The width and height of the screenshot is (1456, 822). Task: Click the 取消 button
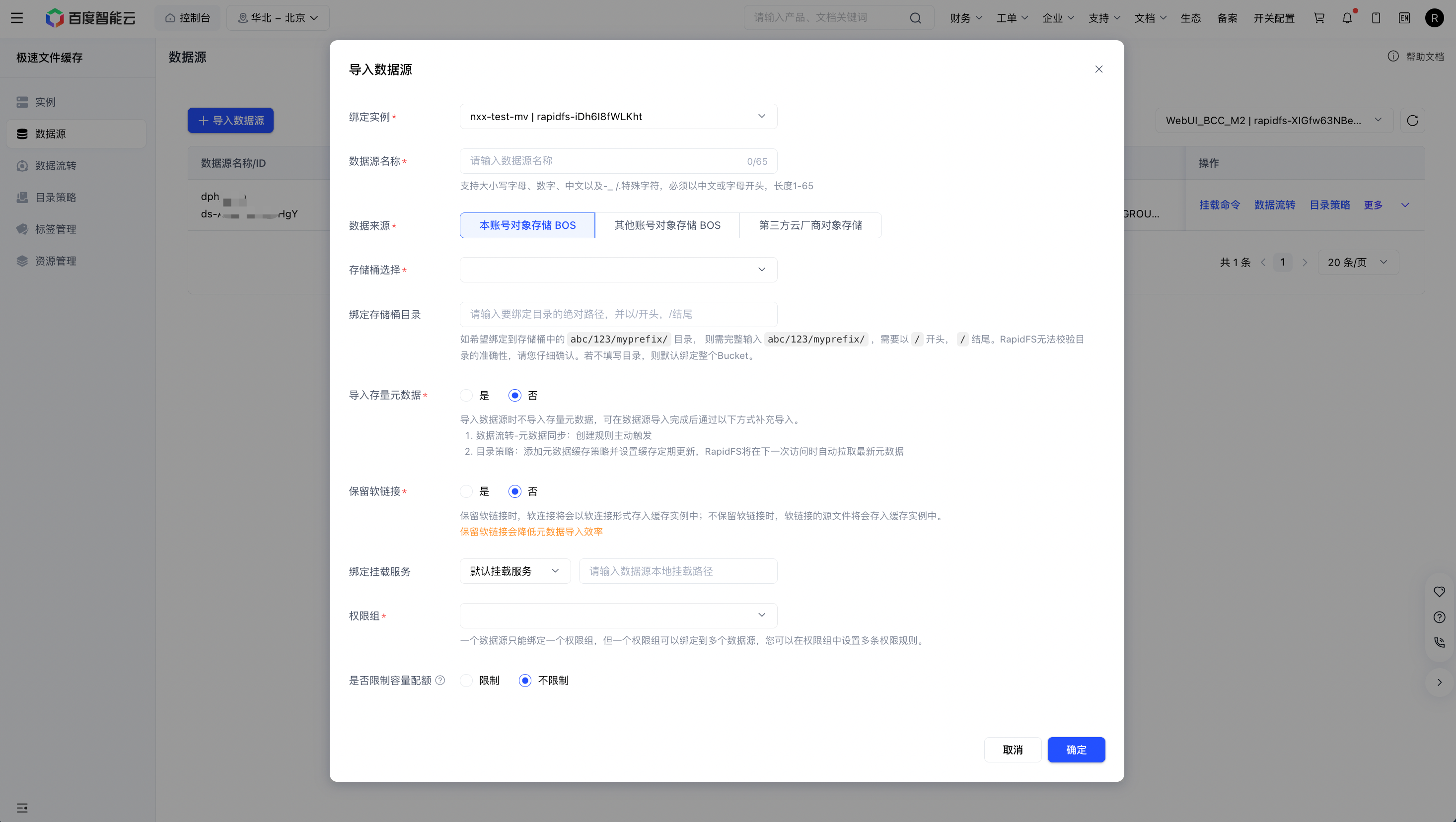(1013, 750)
